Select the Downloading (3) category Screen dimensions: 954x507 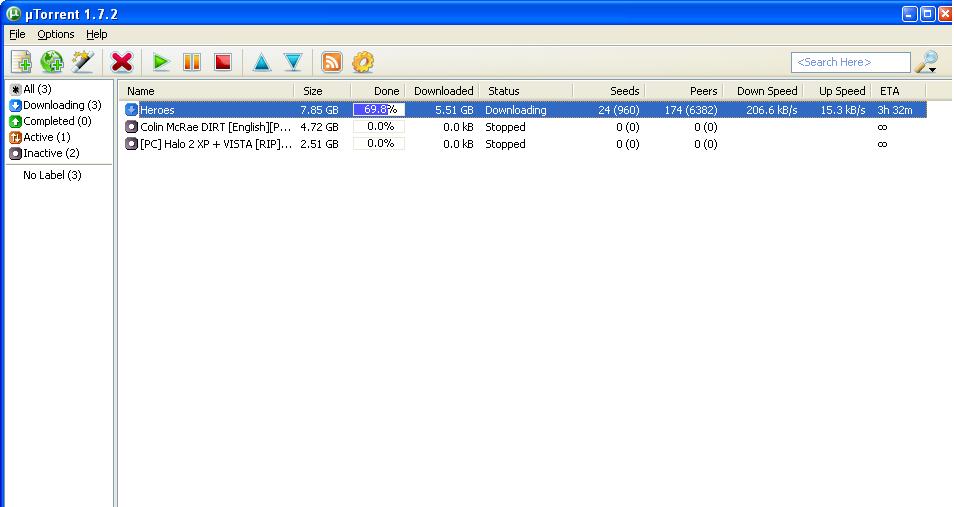coord(55,105)
